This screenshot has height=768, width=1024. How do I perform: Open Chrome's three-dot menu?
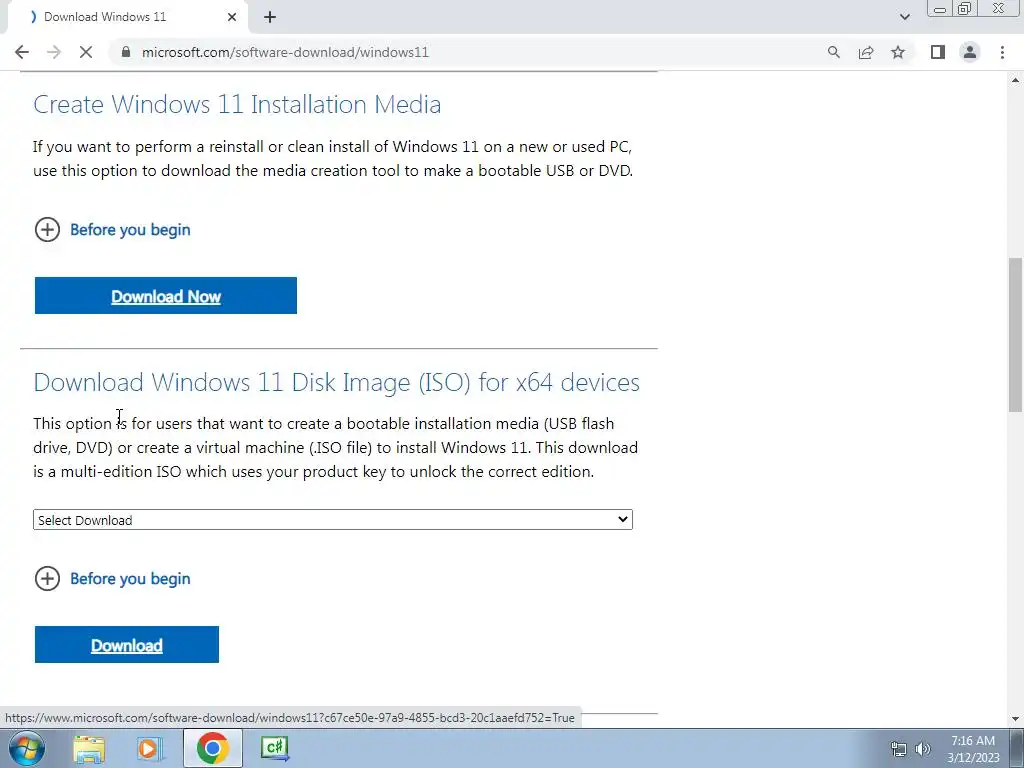click(1002, 52)
